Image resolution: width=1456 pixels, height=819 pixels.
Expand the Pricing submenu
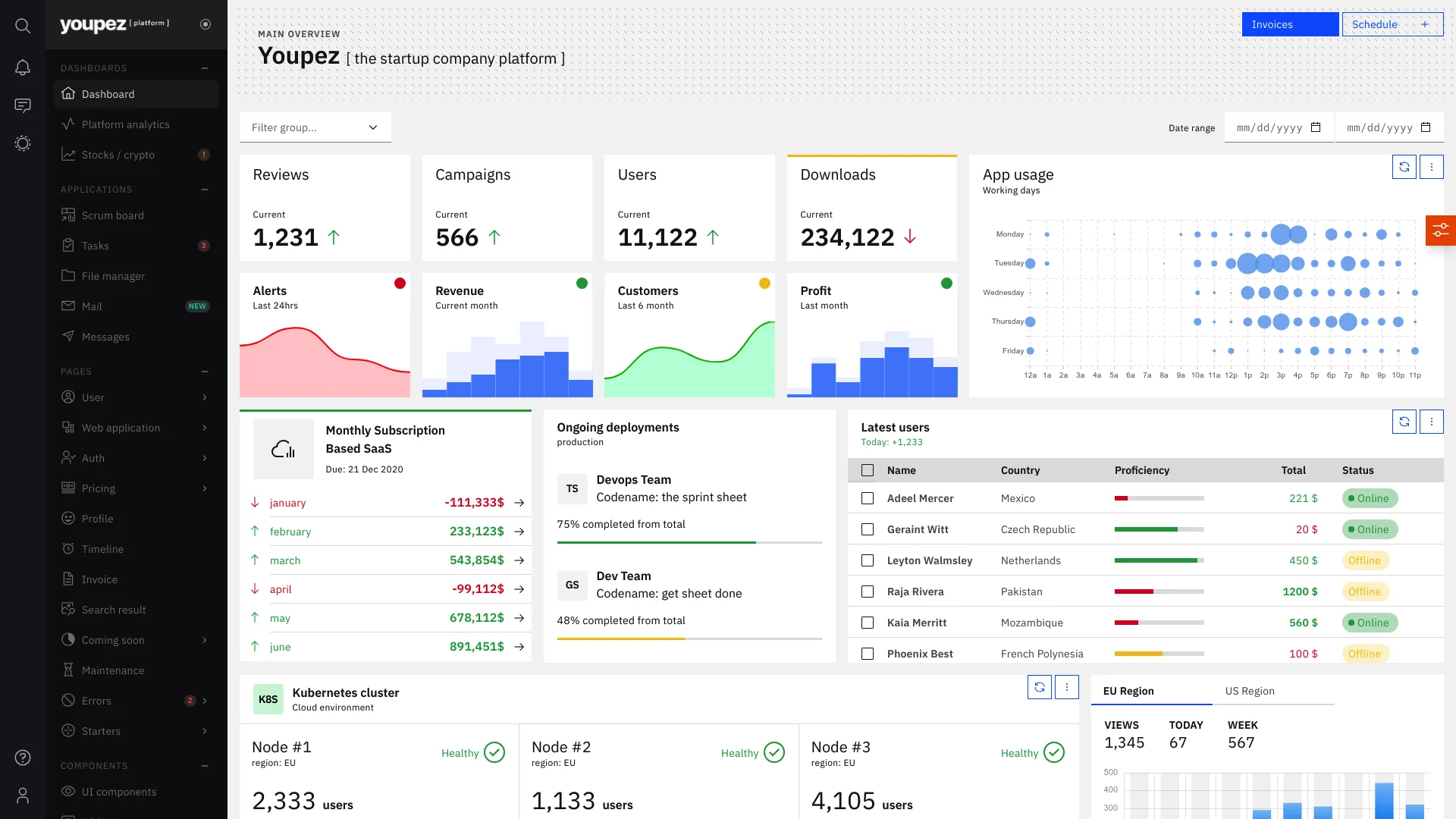click(x=205, y=488)
